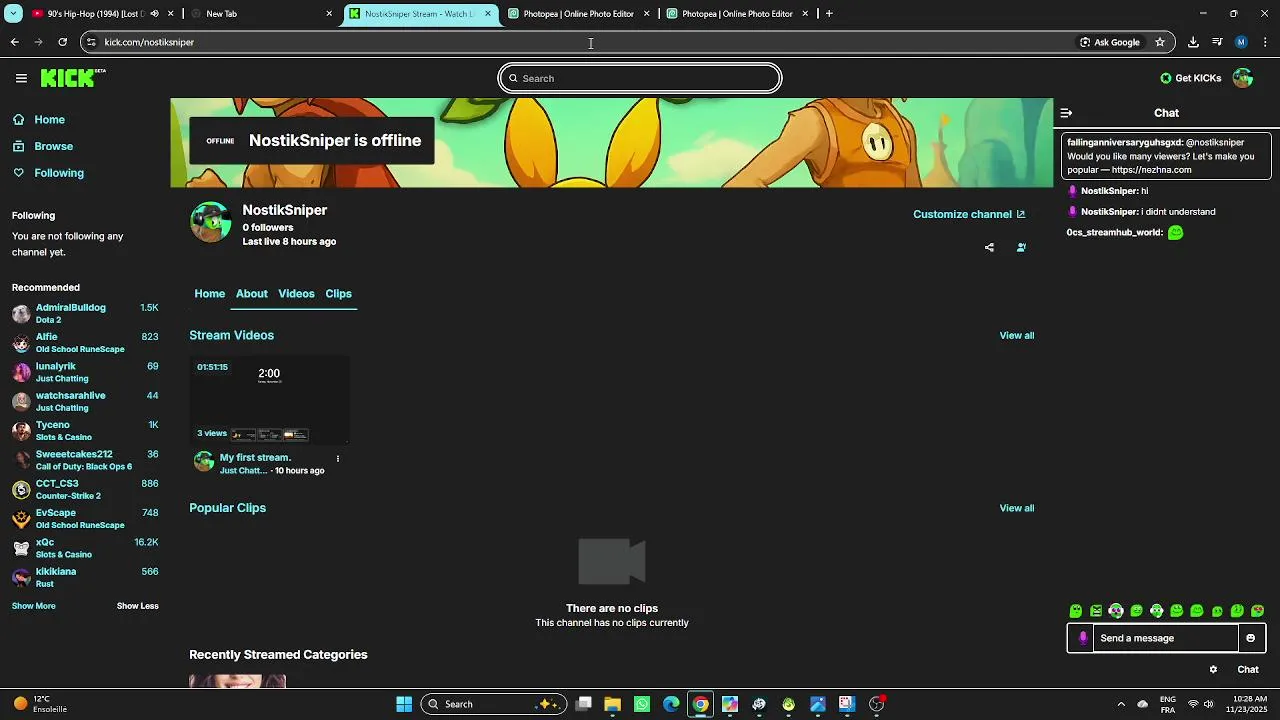The width and height of the screenshot is (1280, 720).
Task: Click NostikSniper channel avatar
Action: [x=210, y=222]
